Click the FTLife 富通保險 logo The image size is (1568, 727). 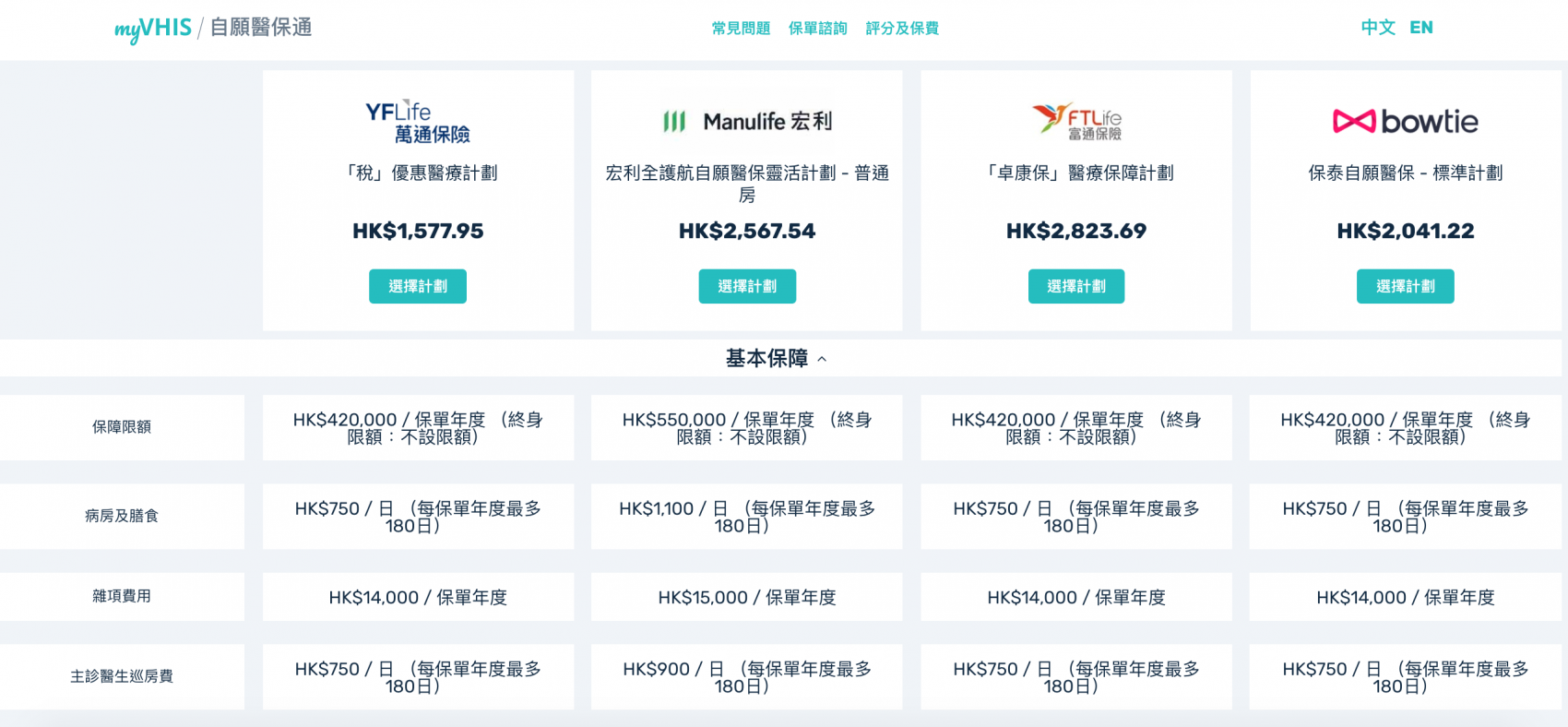coord(1076,122)
